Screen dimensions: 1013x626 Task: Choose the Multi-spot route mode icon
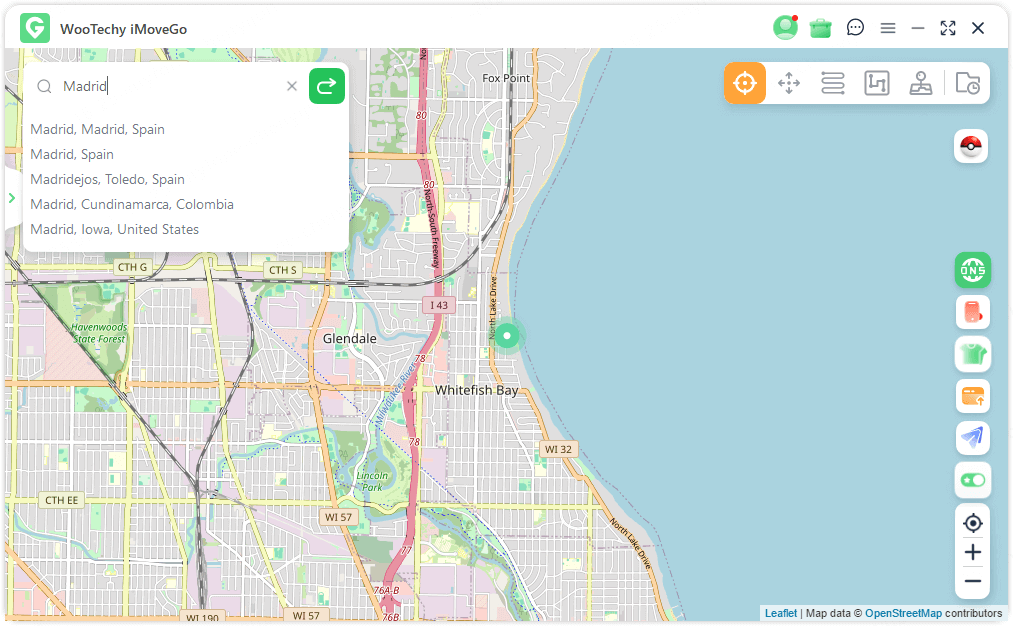coord(876,83)
